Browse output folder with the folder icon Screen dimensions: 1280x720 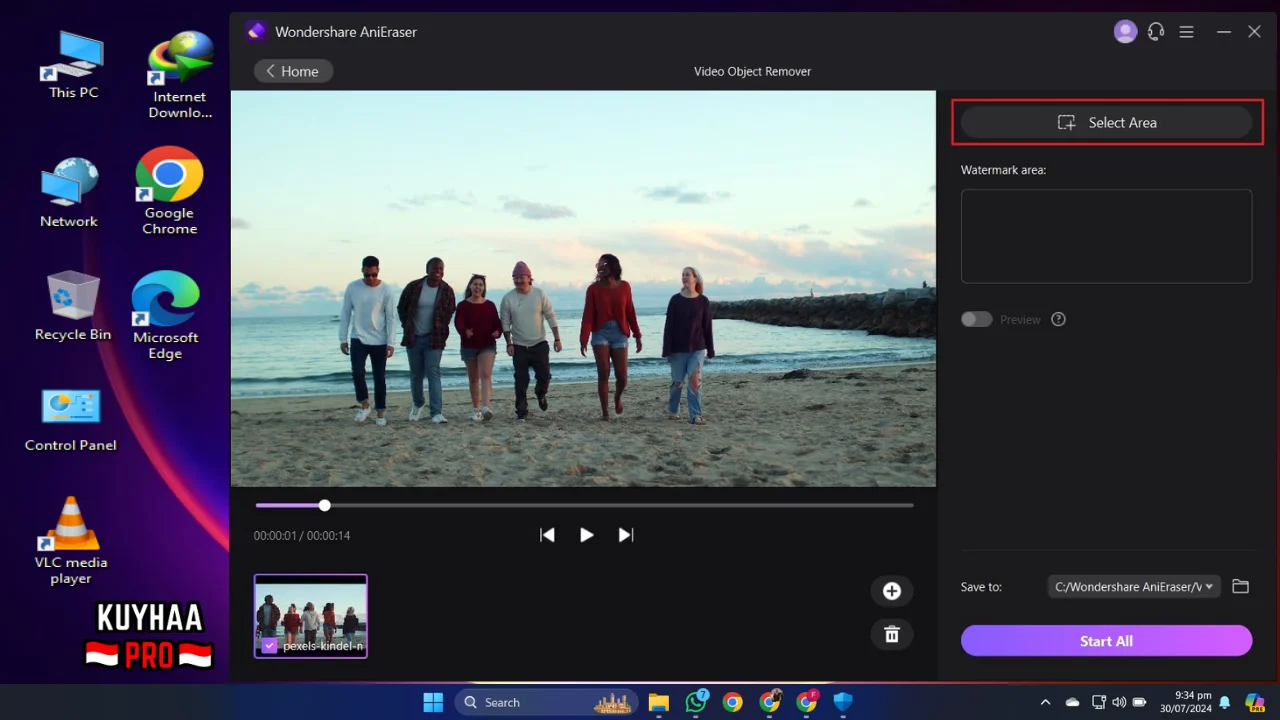point(1241,587)
